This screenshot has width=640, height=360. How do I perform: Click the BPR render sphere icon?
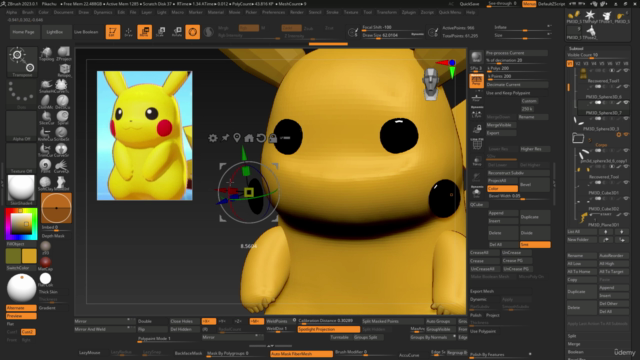click(476, 57)
